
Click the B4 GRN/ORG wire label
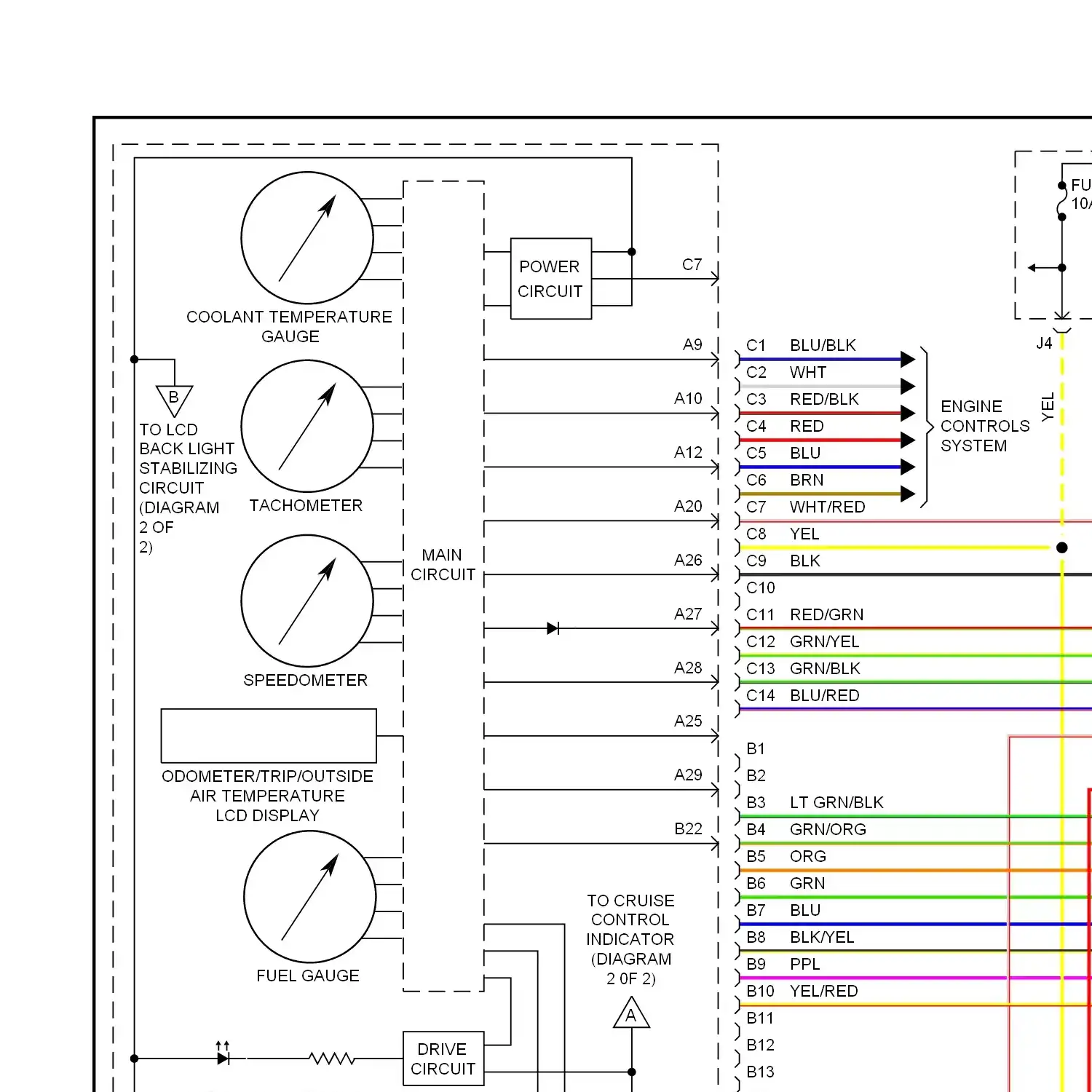coord(806,829)
